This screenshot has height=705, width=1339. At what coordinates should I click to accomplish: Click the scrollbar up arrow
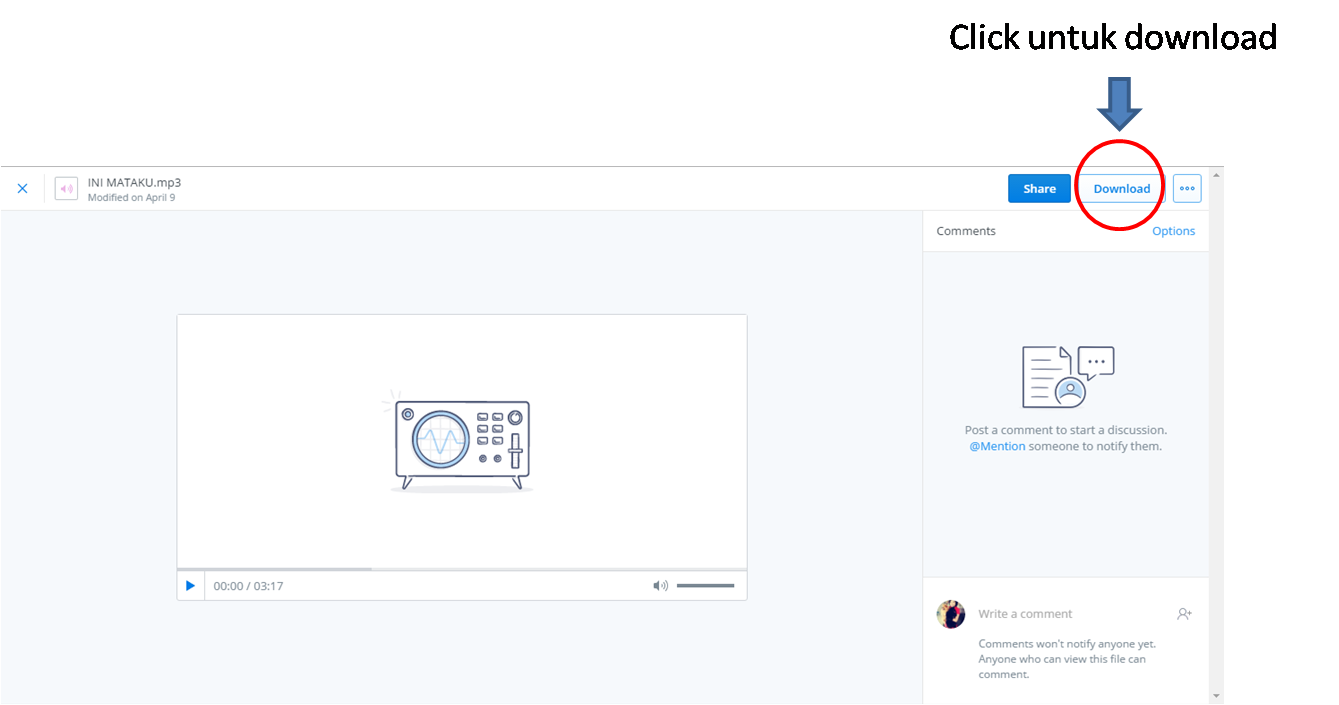pos(1216,175)
